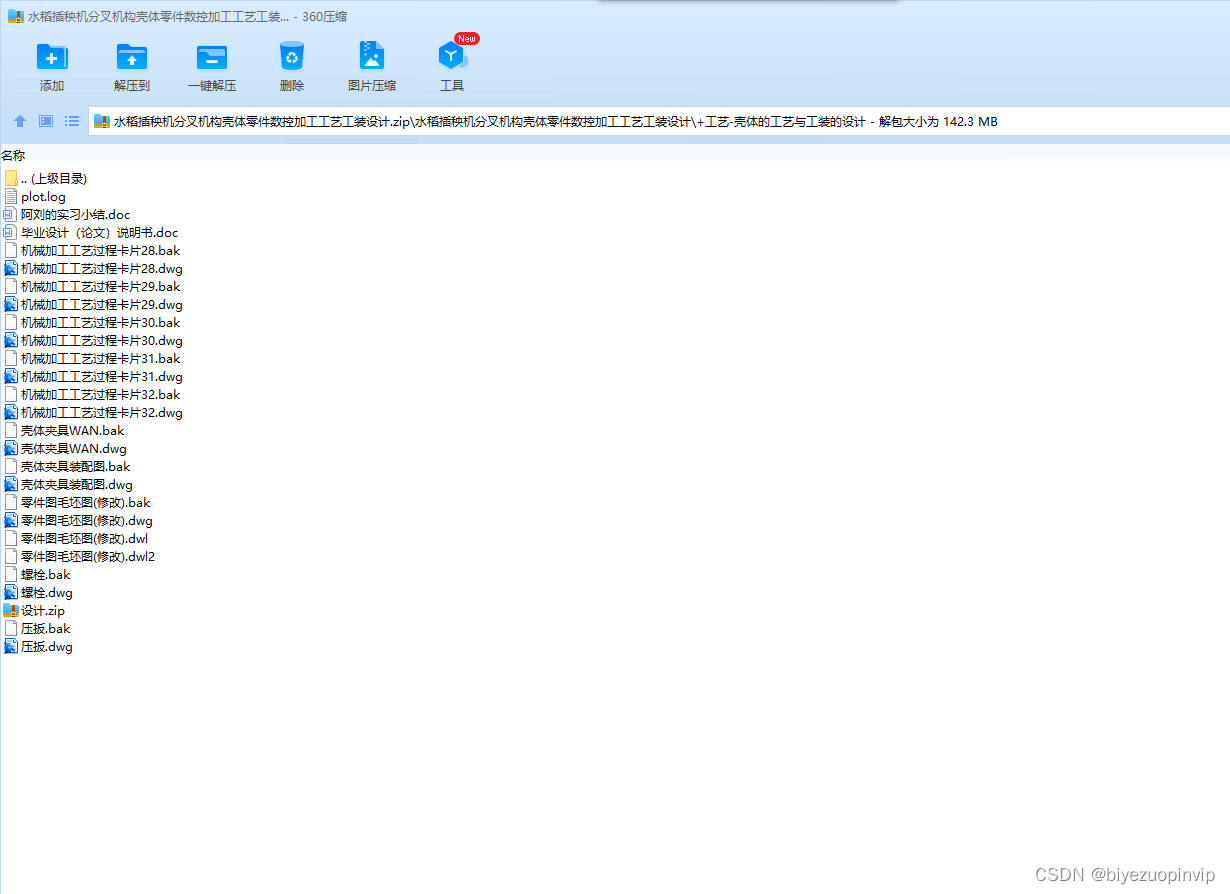
Task: Go up one level with arrow icon
Action: click(x=20, y=121)
